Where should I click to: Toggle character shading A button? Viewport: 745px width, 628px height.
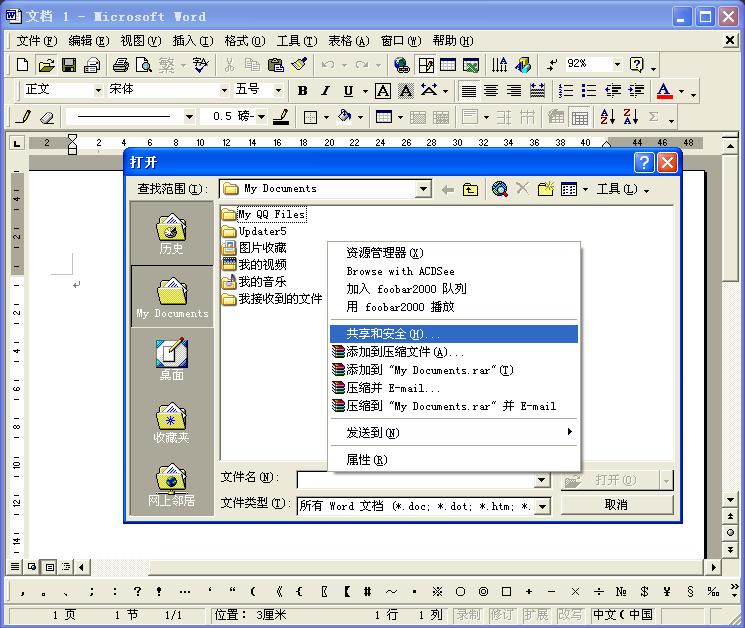pos(406,90)
